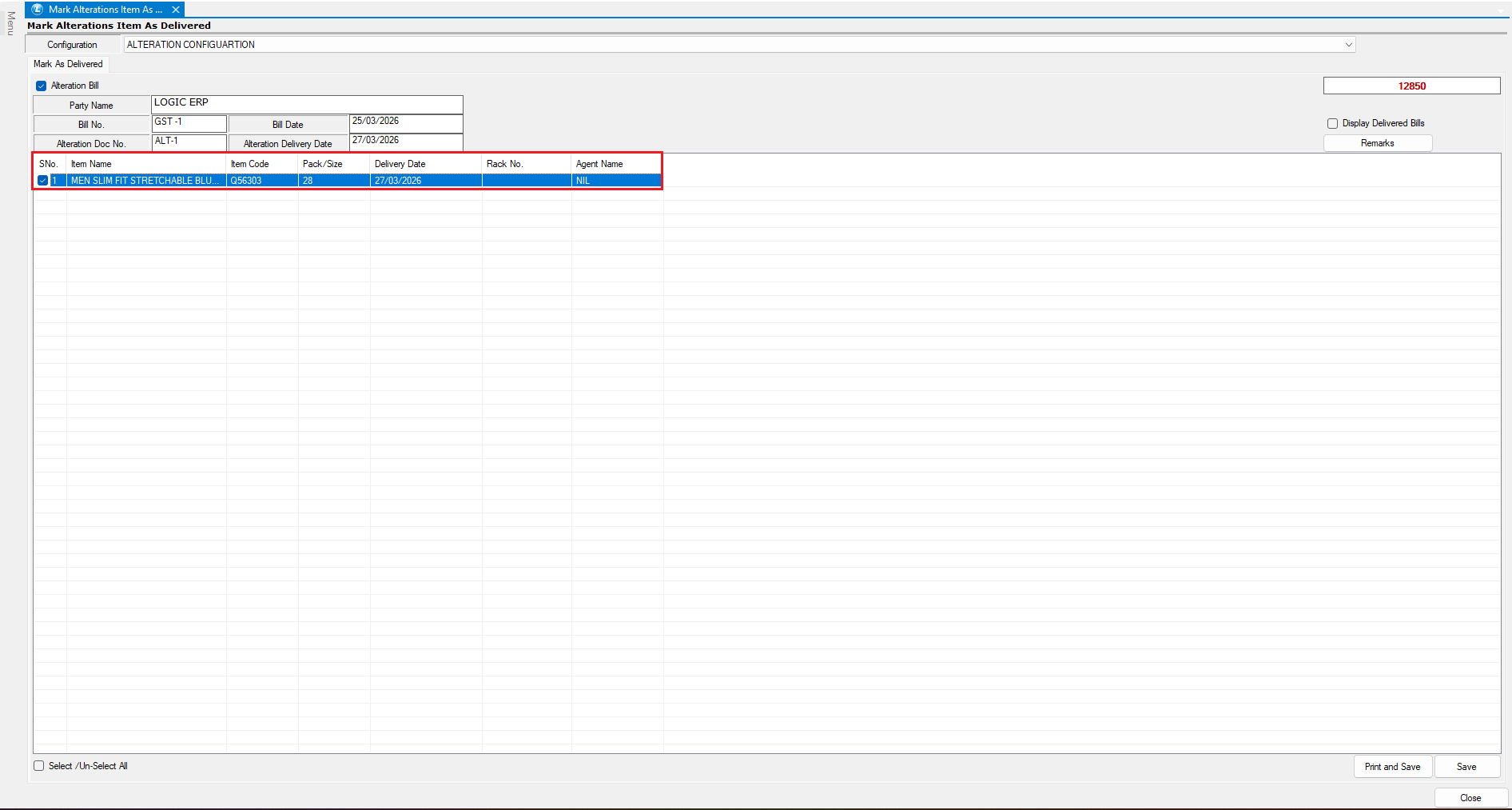Click Print and Save button
This screenshot has height=810, width=1512.
(x=1392, y=767)
